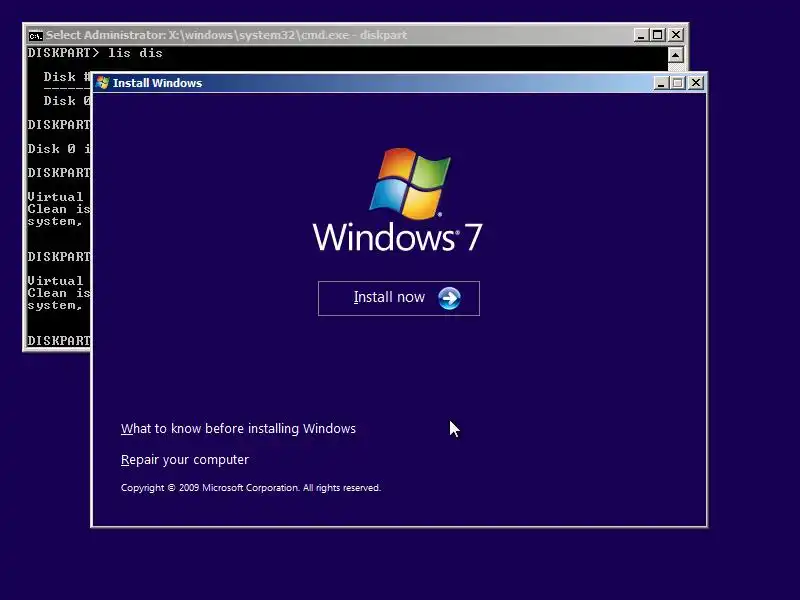Click the copyright 2009 Microsoft Corporation text
The image size is (800, 600).
point(251,488)
